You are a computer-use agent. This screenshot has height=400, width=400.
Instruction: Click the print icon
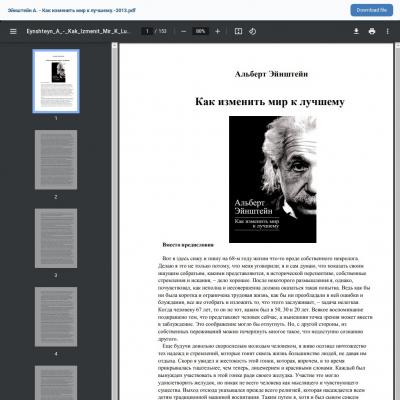(x=372, y=31)
